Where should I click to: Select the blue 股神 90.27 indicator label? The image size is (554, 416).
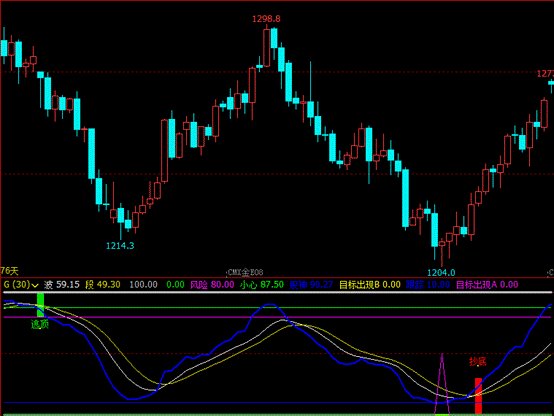[311, 285]
